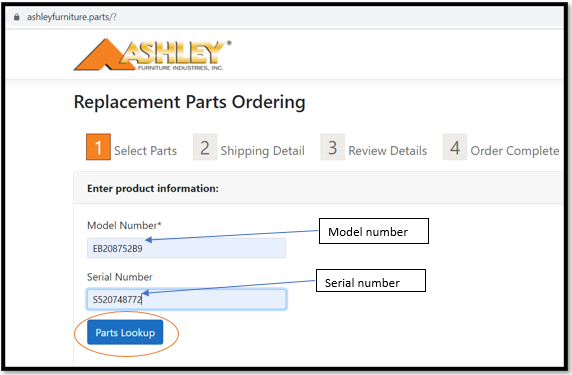Select step 3 Review Details
The image size is (572, 375).
(x=374, y=147)
